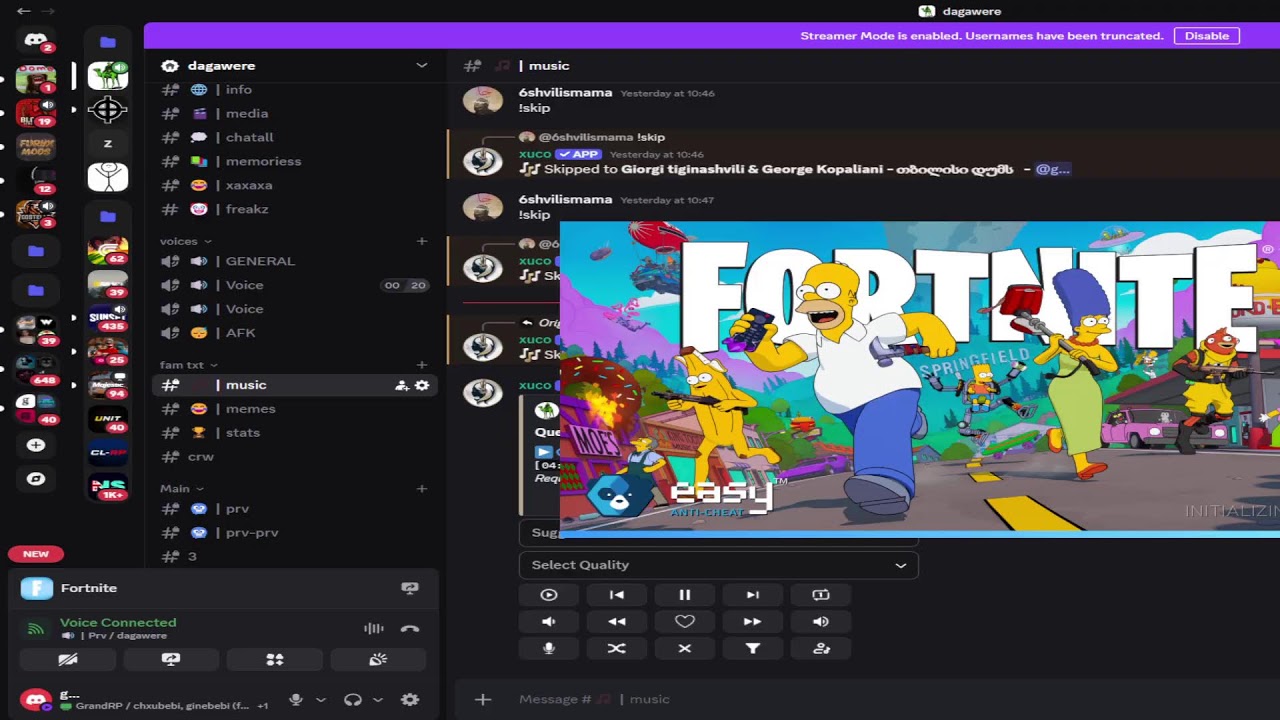1280x720 pixels.
Task: Click the autoplay circle-play button in music controls
Action: pyautogui.click(x=549, y=595)
